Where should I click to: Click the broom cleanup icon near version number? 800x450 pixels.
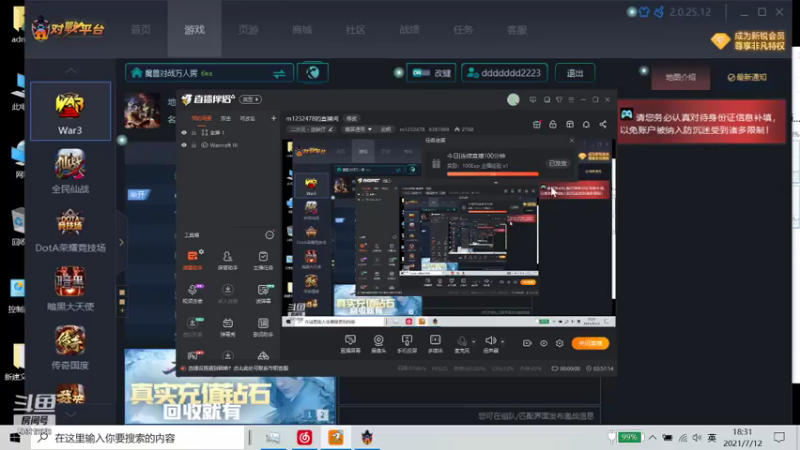click(659, 12)
